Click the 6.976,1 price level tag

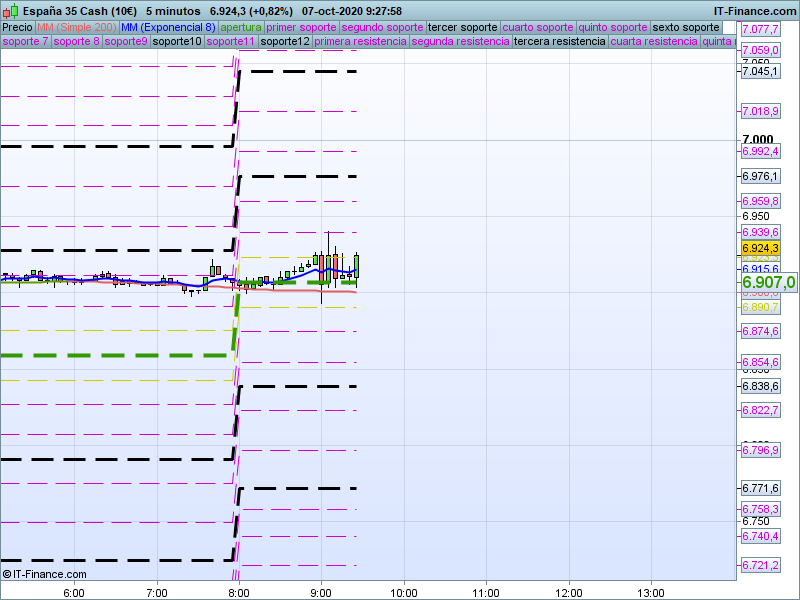point(760,176)
